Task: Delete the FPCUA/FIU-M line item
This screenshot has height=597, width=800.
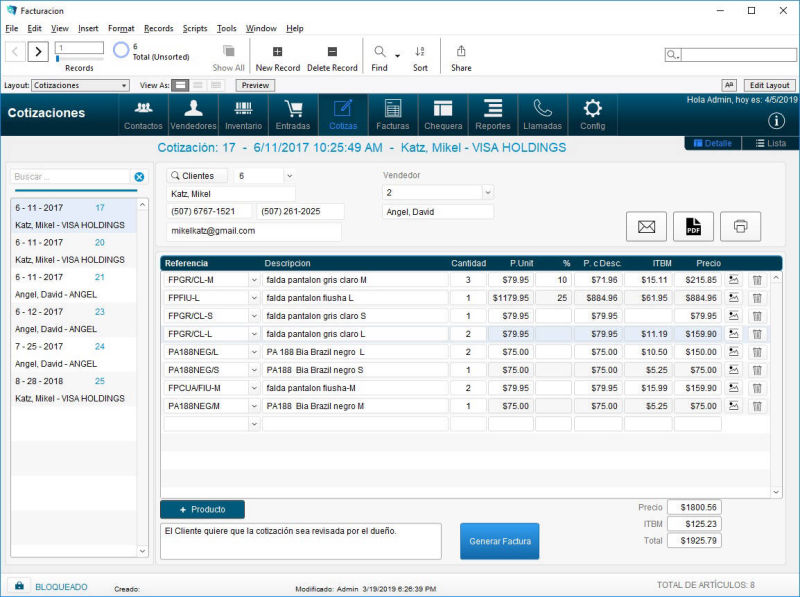Action: point(757,388)
